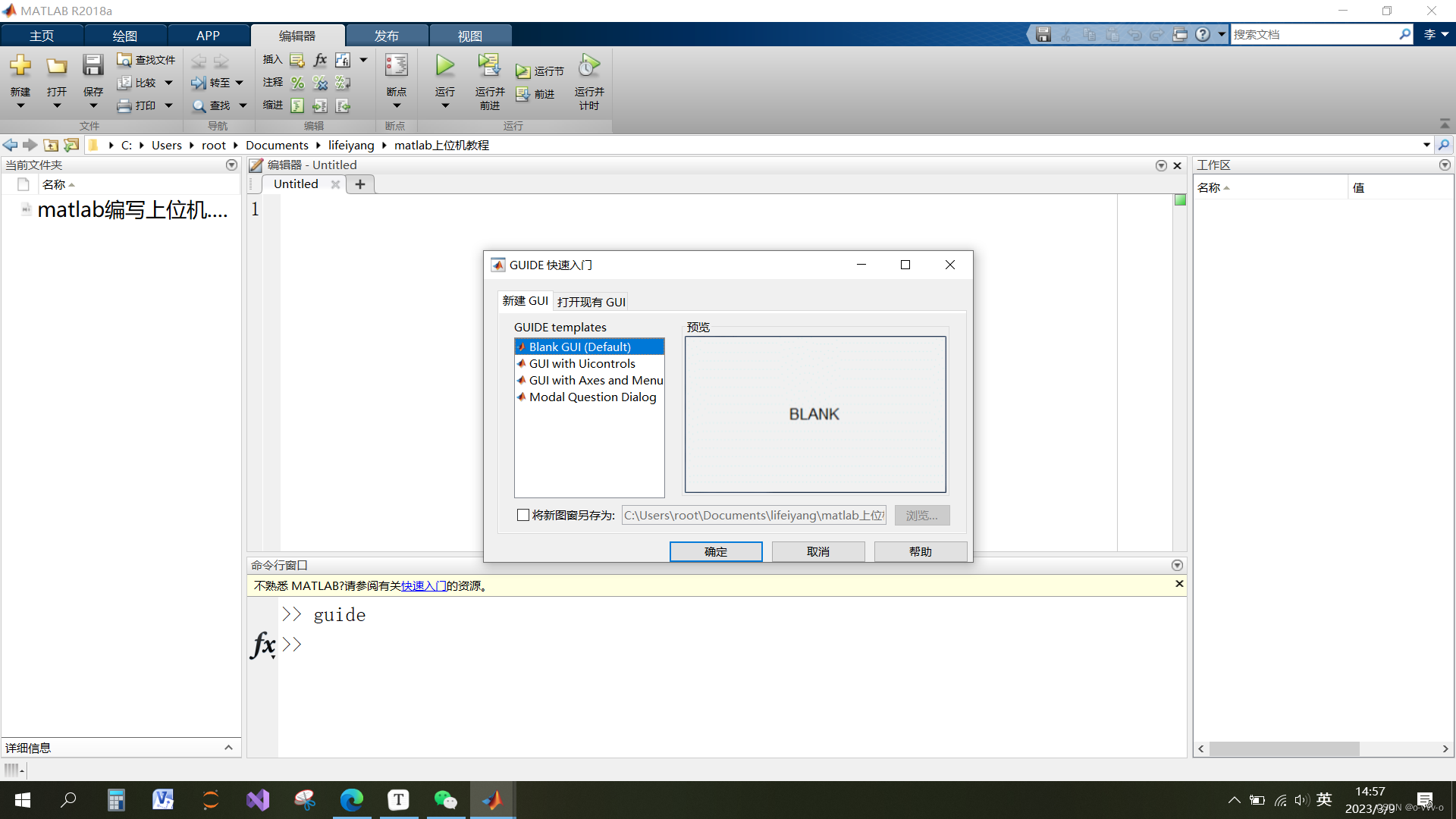
Task: Click the Run and Time (运行并计时) icon
Action: [x=588, y=66]
